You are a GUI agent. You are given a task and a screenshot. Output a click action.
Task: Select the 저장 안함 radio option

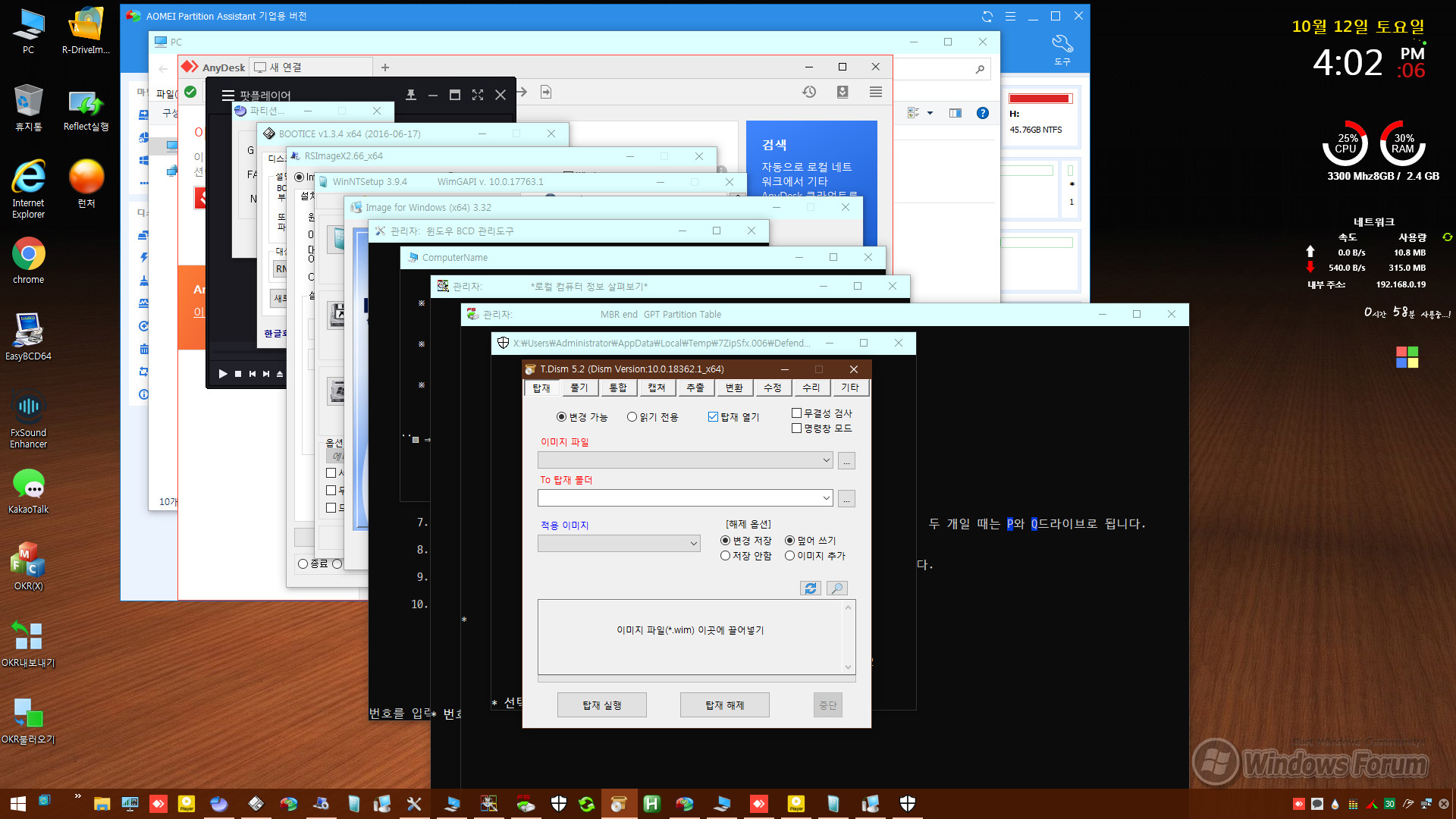click(745, 556)
